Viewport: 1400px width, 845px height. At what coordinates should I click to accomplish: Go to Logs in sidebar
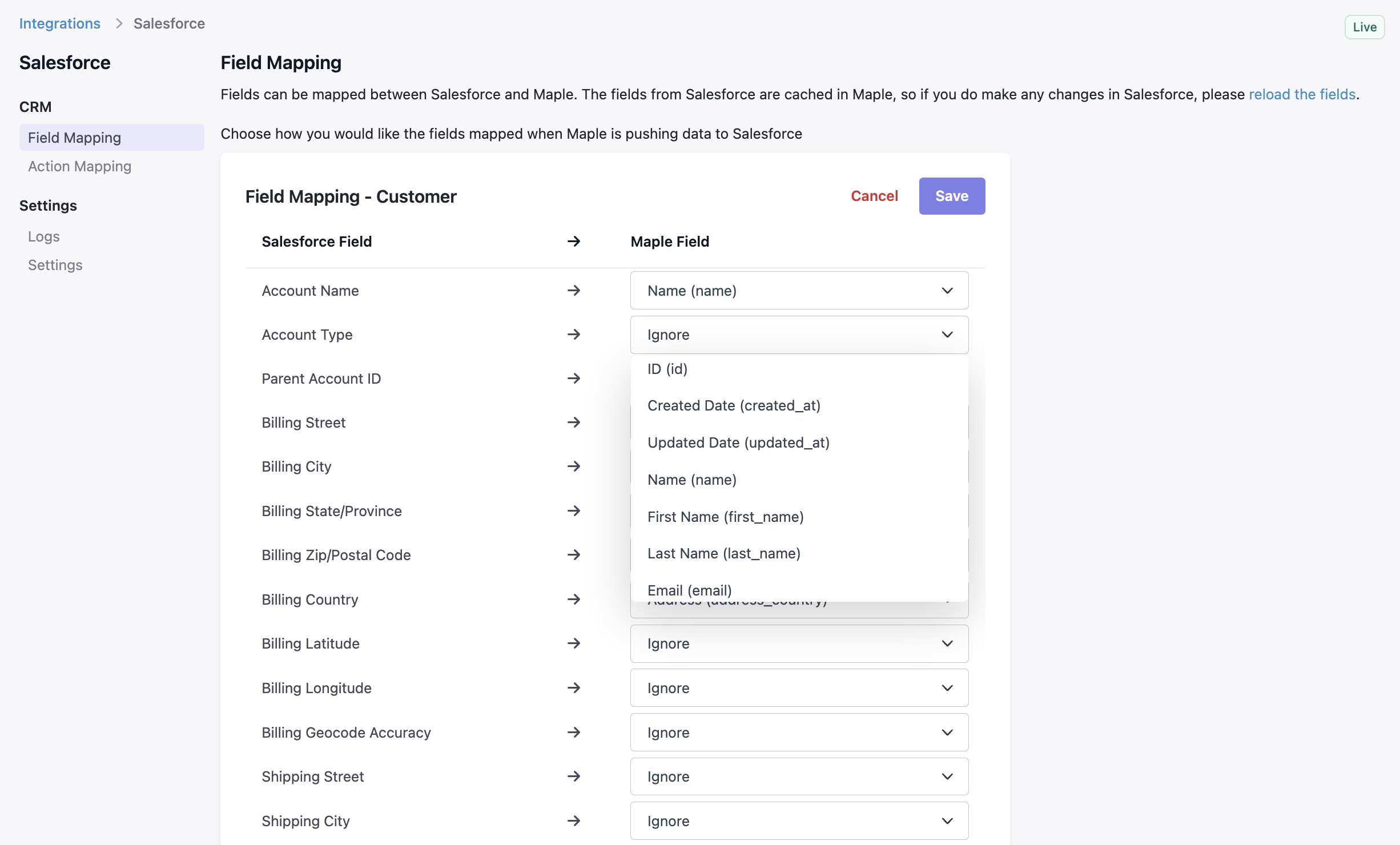click(43, 236)
